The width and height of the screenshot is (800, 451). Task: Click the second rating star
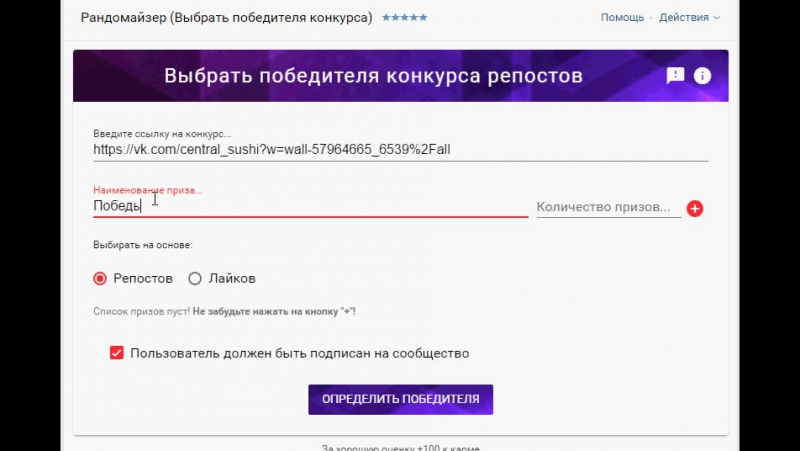pos(394,18)
